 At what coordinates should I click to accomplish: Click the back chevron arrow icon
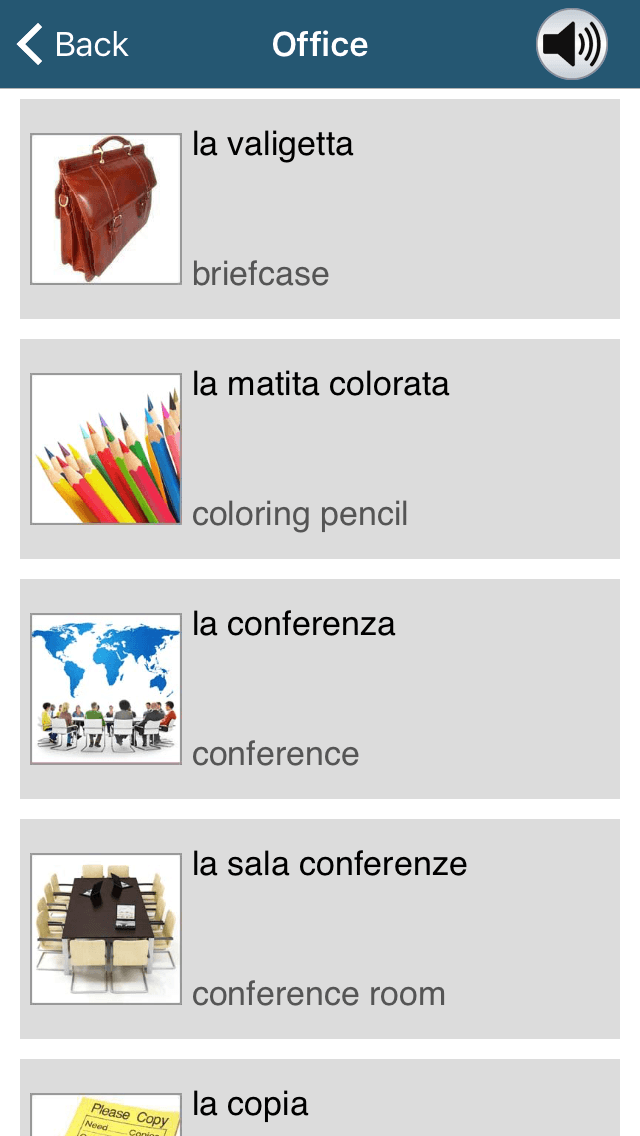(27, 44)
